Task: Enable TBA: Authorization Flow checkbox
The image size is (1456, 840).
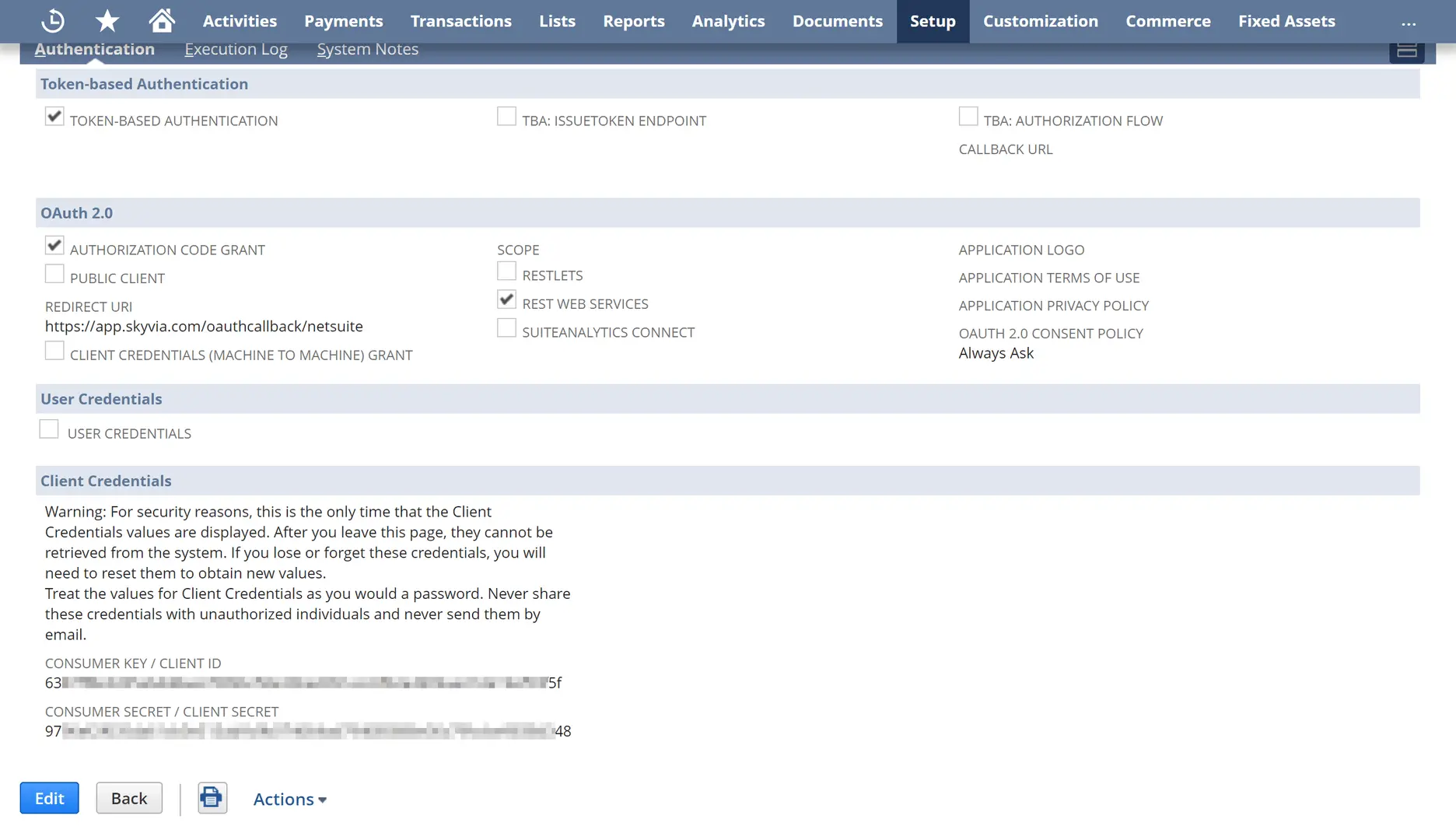Action: (968, 117)
